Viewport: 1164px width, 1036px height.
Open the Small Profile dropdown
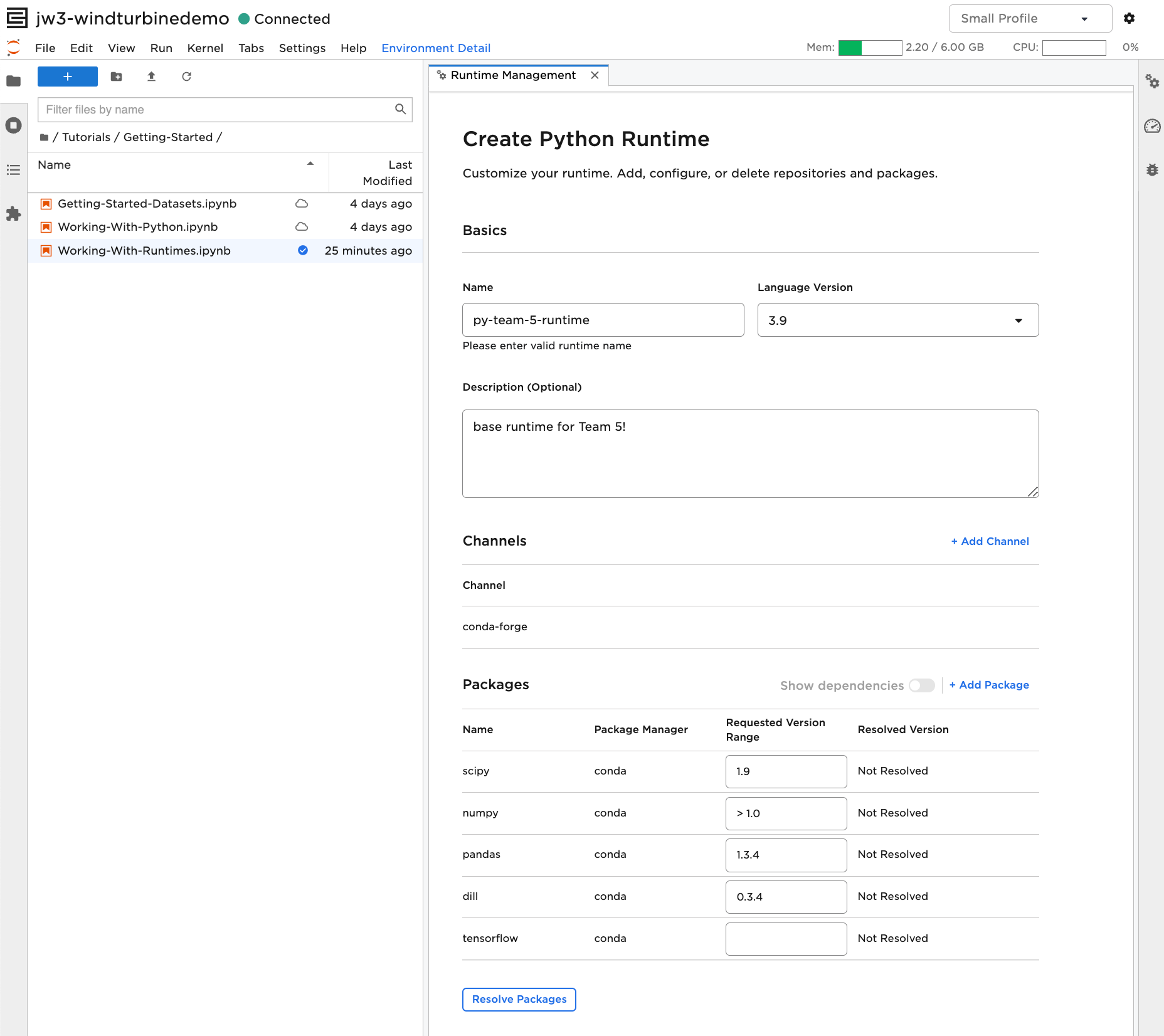pos(1030,18)
